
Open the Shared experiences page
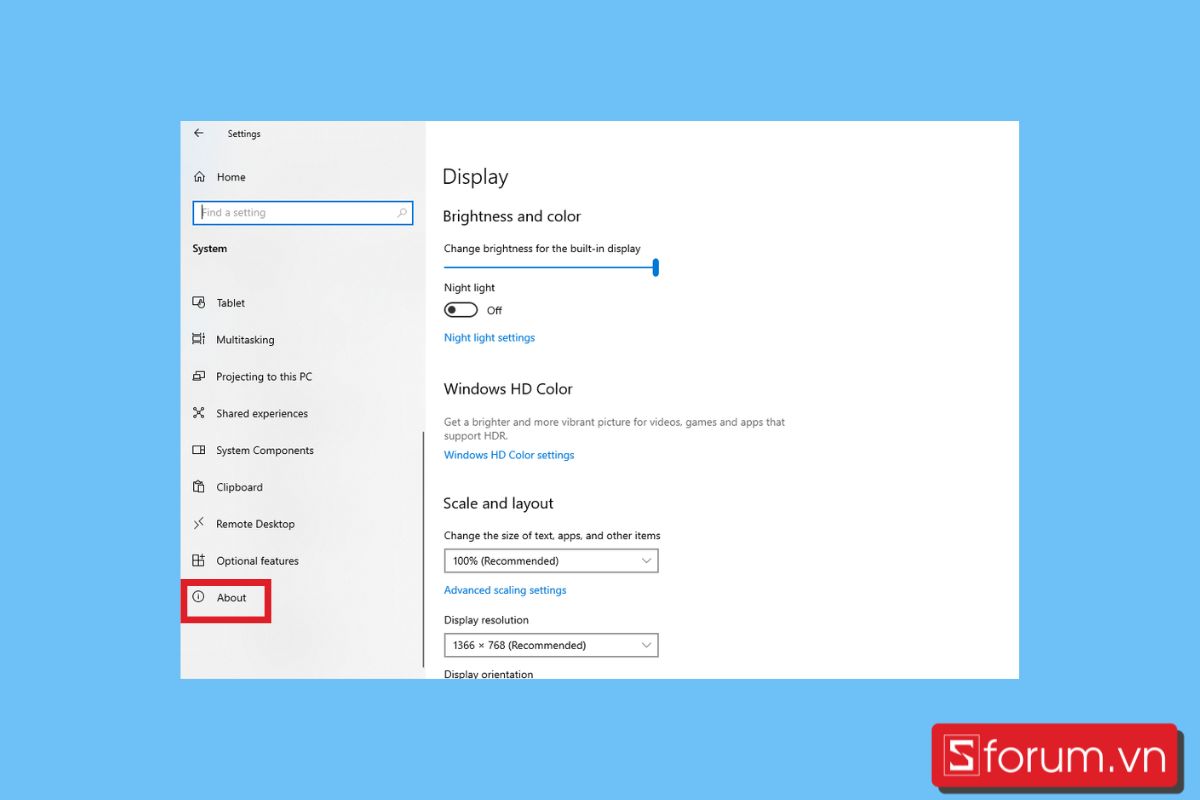click(262, 413)
